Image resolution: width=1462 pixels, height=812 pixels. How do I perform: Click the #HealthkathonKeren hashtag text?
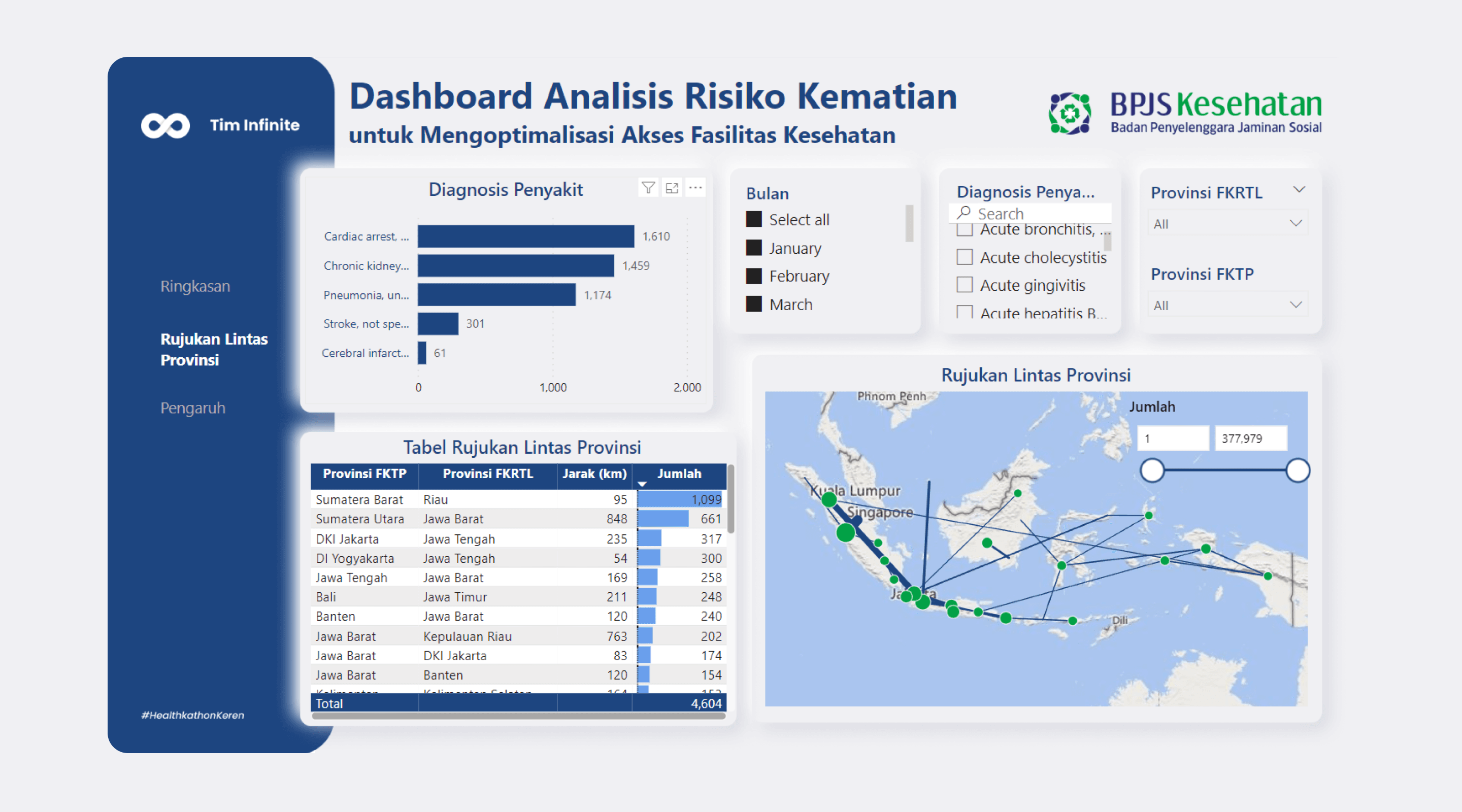192,716
